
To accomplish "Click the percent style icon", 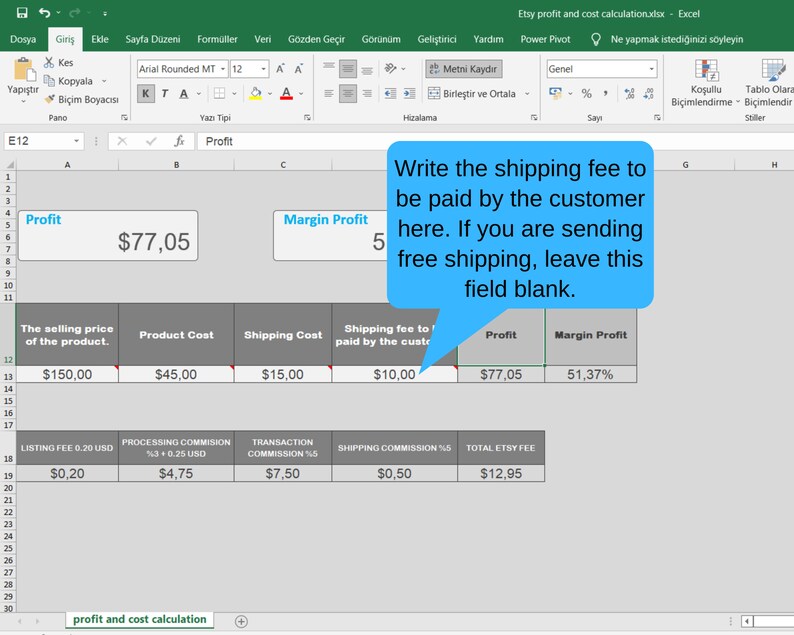I will (x=586, y=93).
